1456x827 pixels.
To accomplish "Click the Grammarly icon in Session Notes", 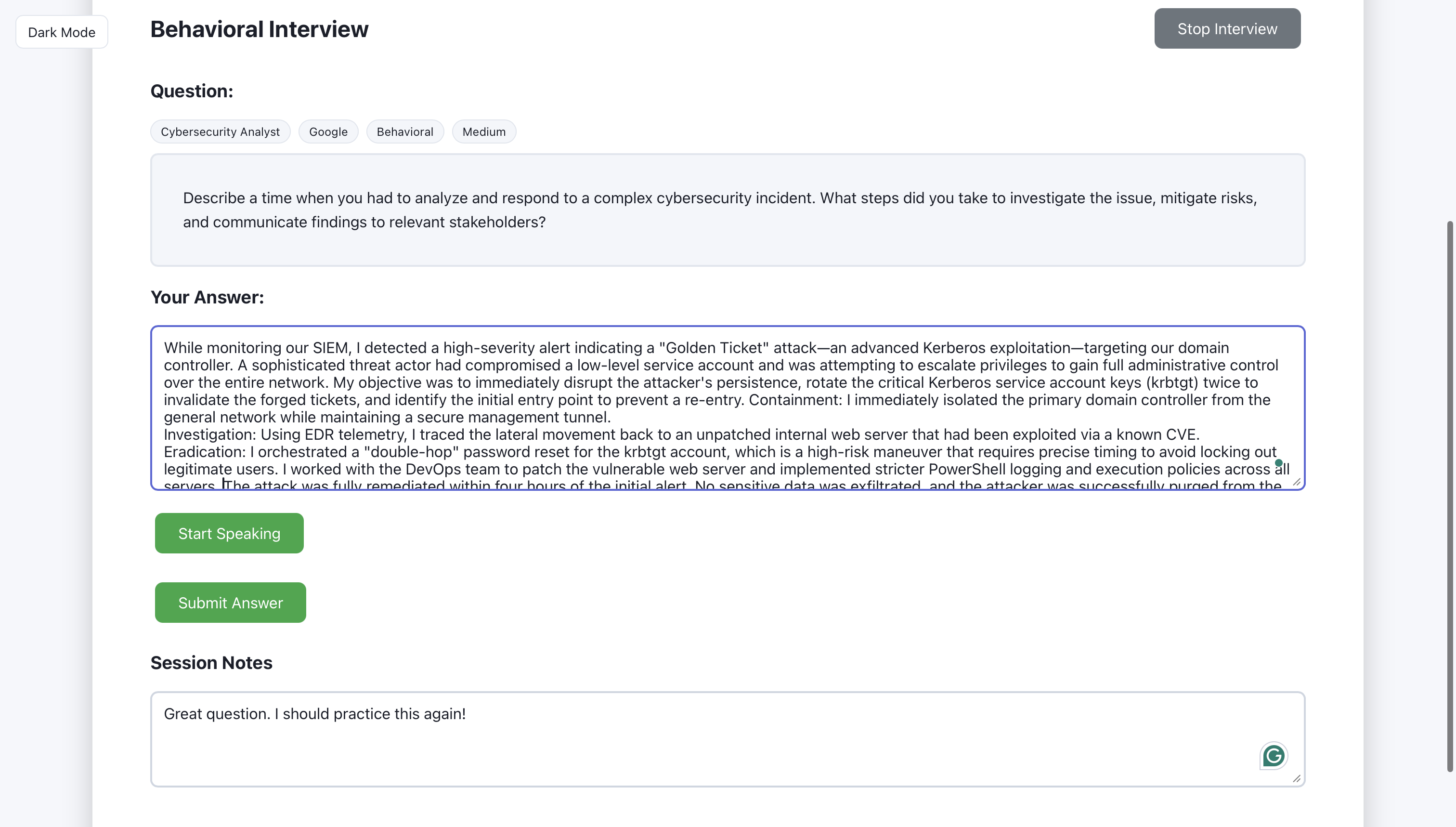I will coord(1273,755).
